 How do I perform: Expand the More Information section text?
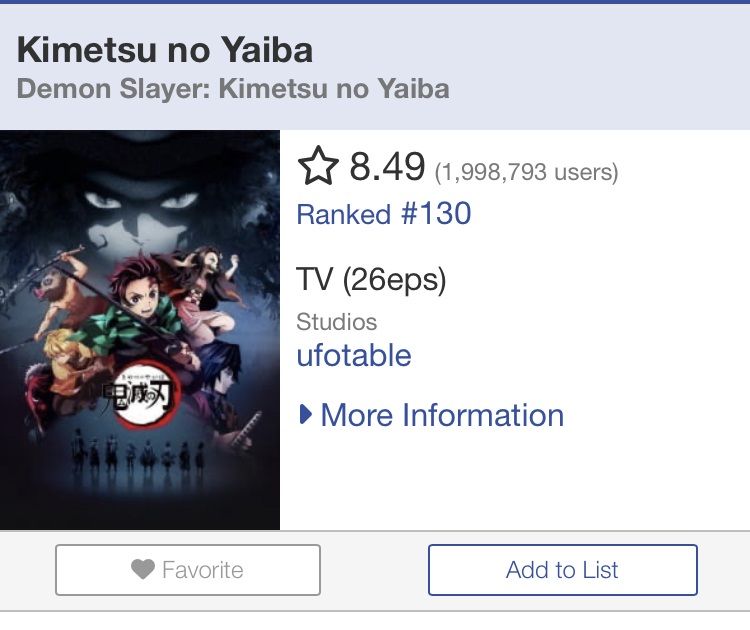442,415
